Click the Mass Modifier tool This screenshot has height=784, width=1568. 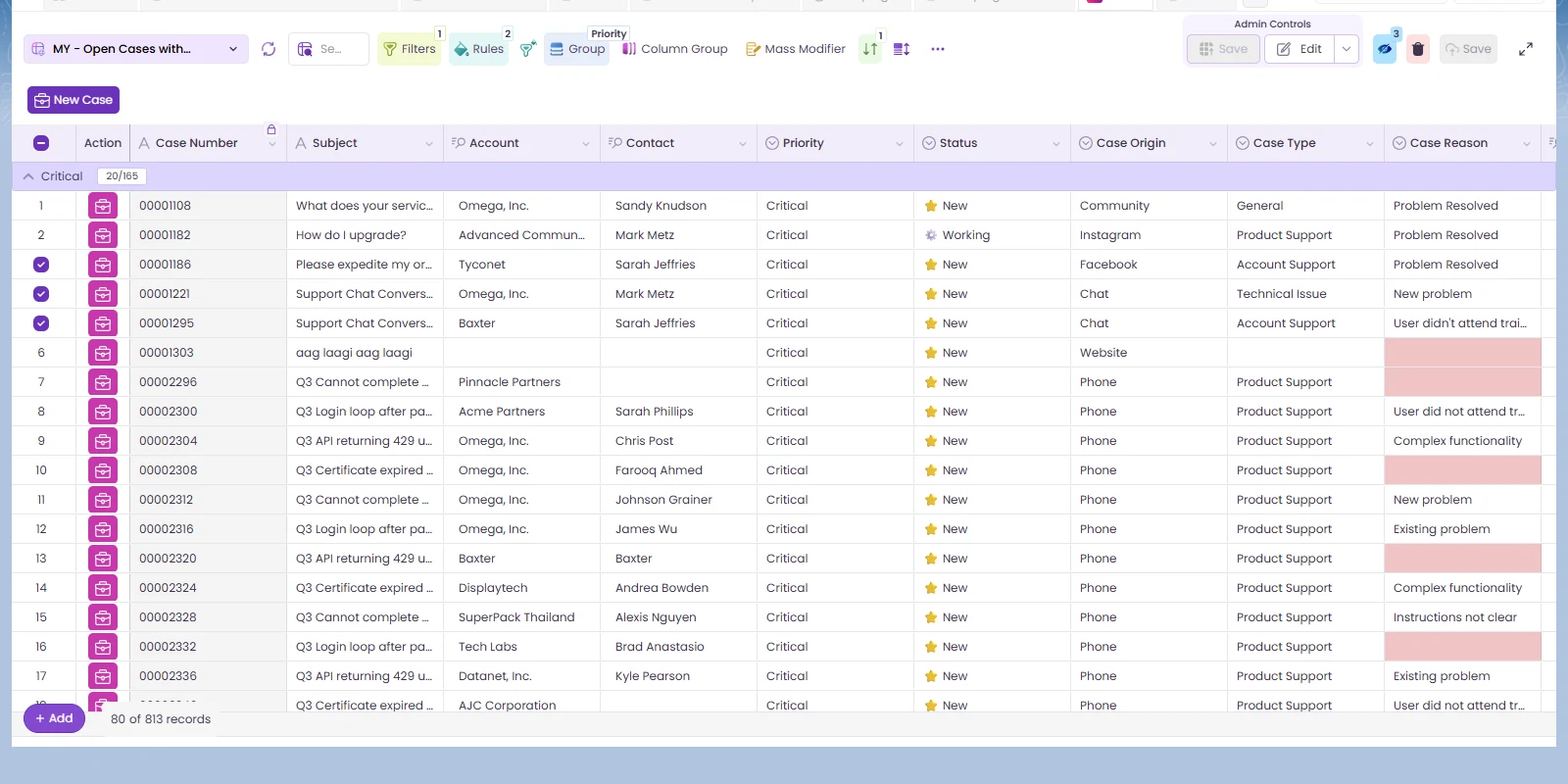[x=796, y=49]
